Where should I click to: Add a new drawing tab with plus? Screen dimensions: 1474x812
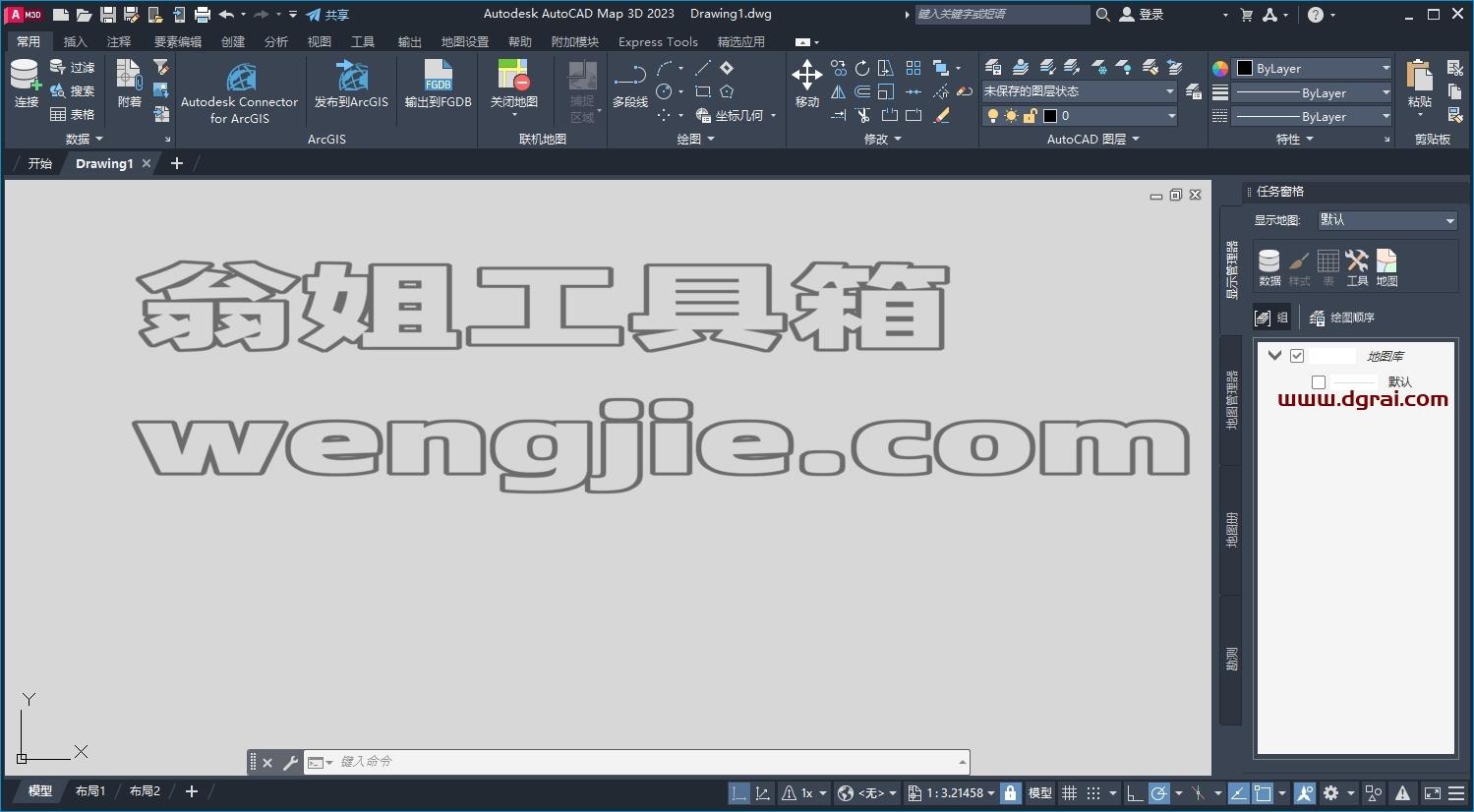(177, 163)
